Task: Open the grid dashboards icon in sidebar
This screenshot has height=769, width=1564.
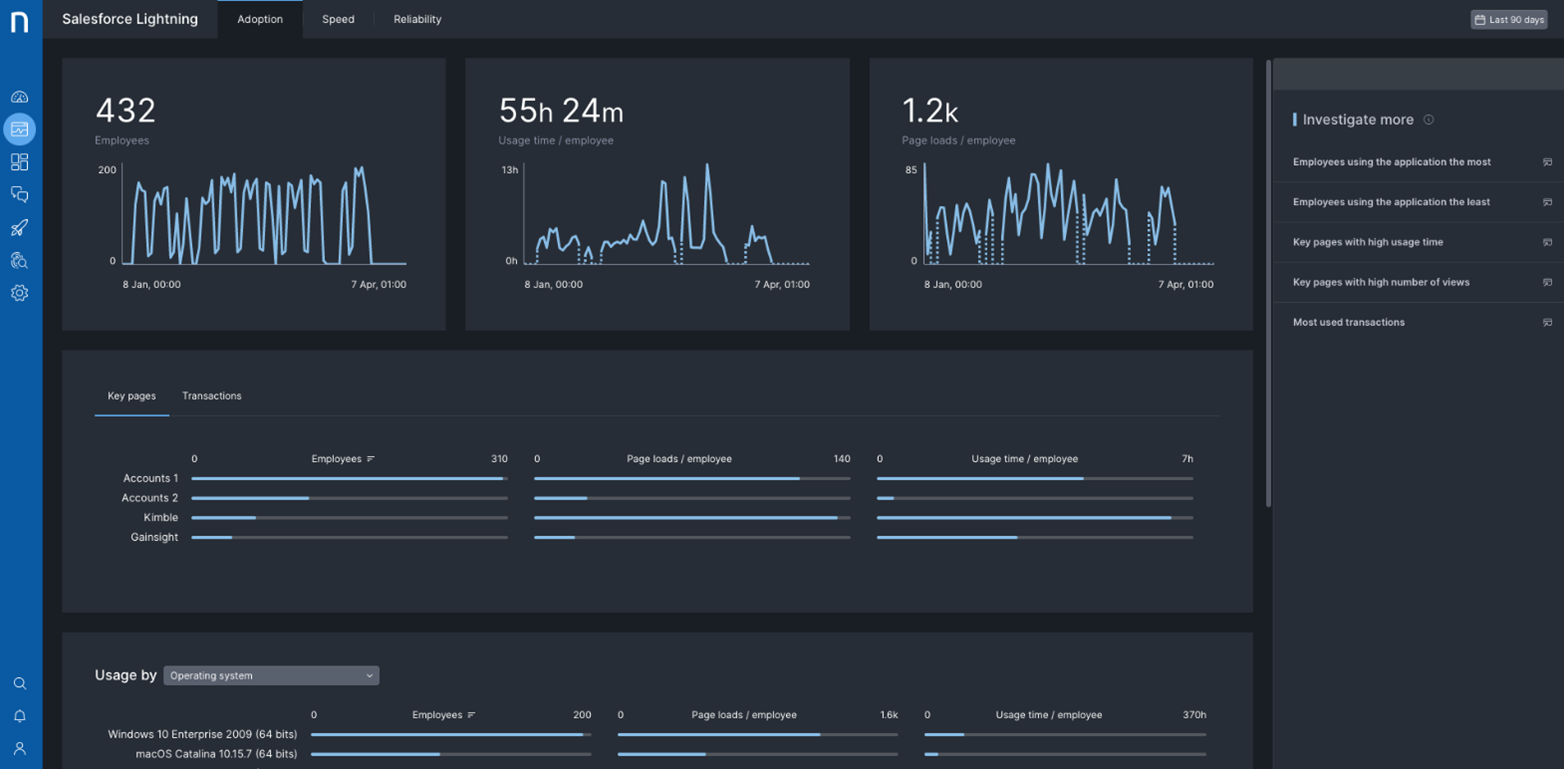Action: pos(20,162)
